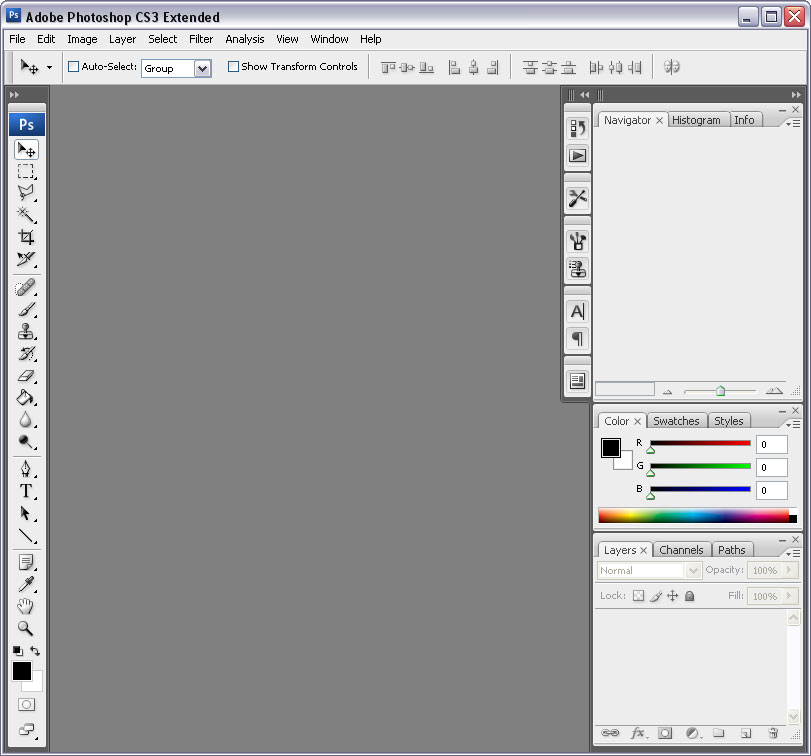Viewport: 811px width, 756px height.
Task: Click the color spectrum ramp bar
Action: pos(697,516)
